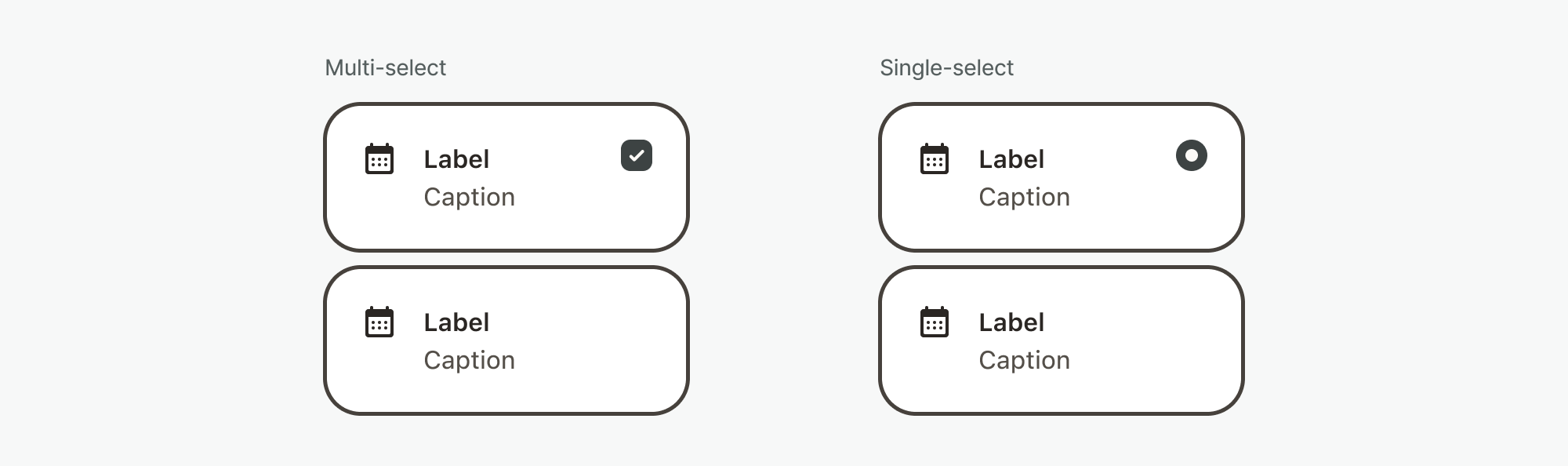Click Label text in selected Single-select card

[x=1011, y=159]
